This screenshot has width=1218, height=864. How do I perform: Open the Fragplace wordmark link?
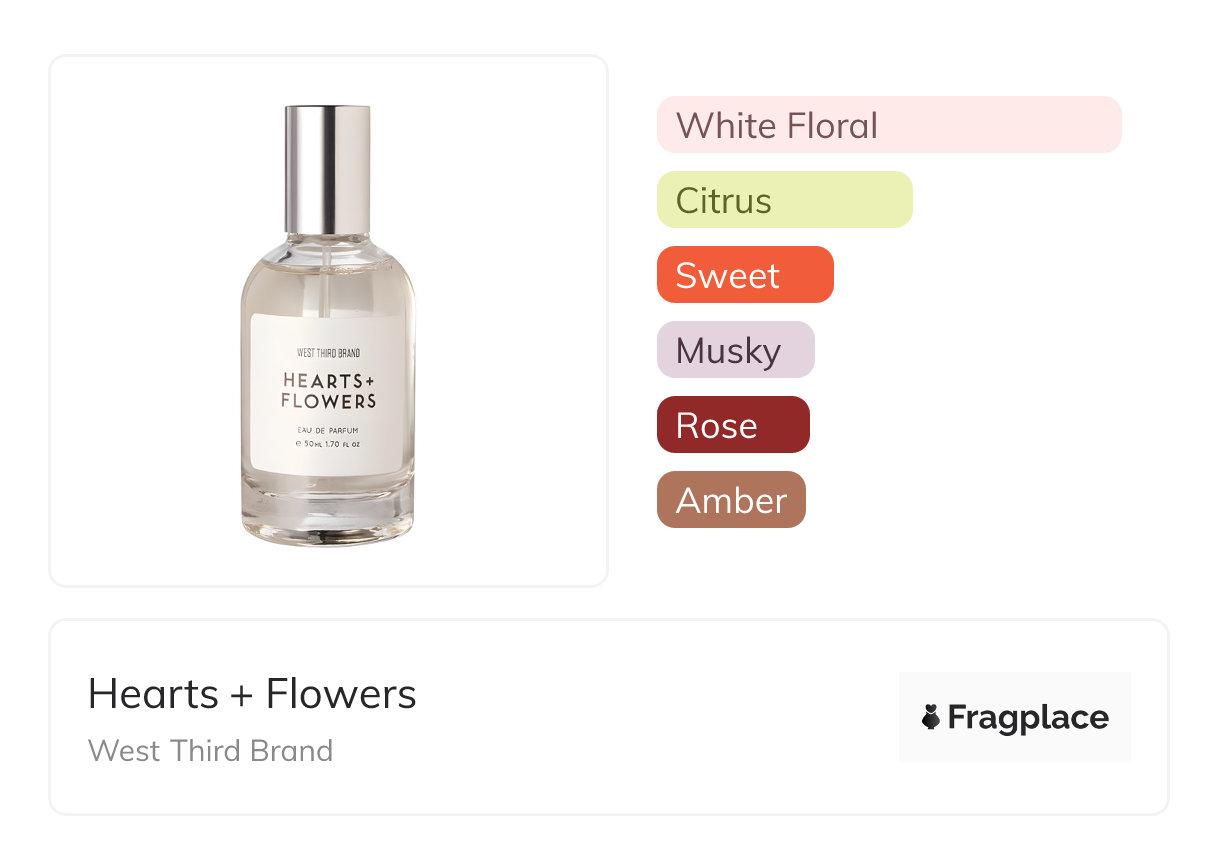point(1028,717)
